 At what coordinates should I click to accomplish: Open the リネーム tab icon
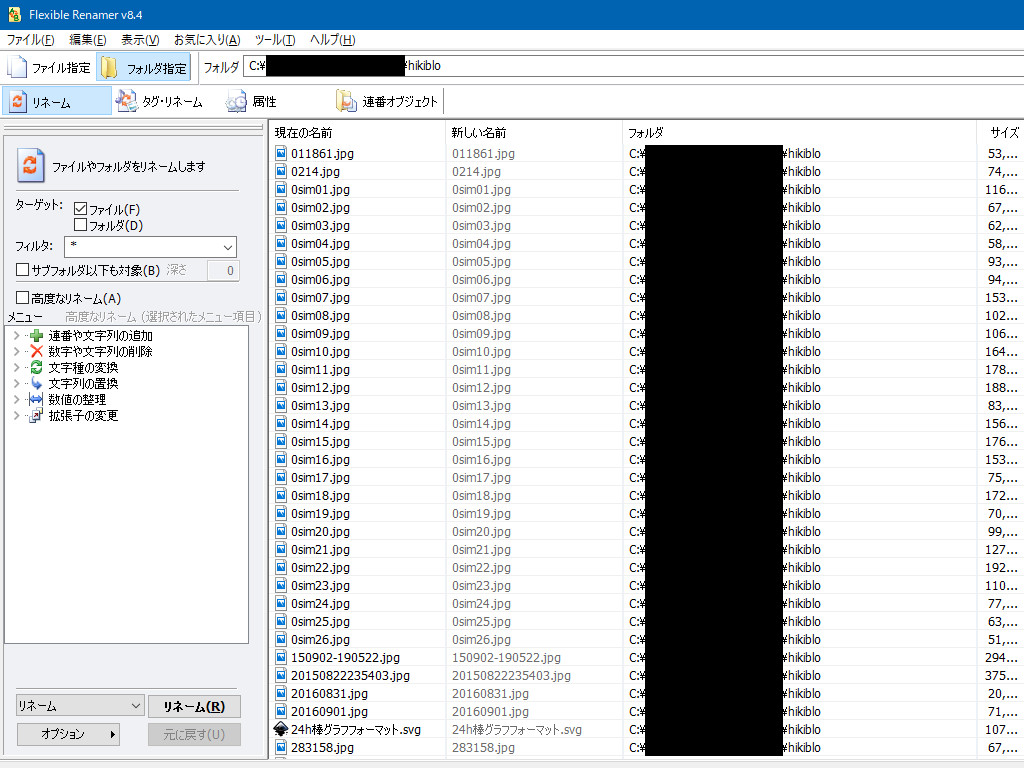pyautogui.click(x=18, y=101)
